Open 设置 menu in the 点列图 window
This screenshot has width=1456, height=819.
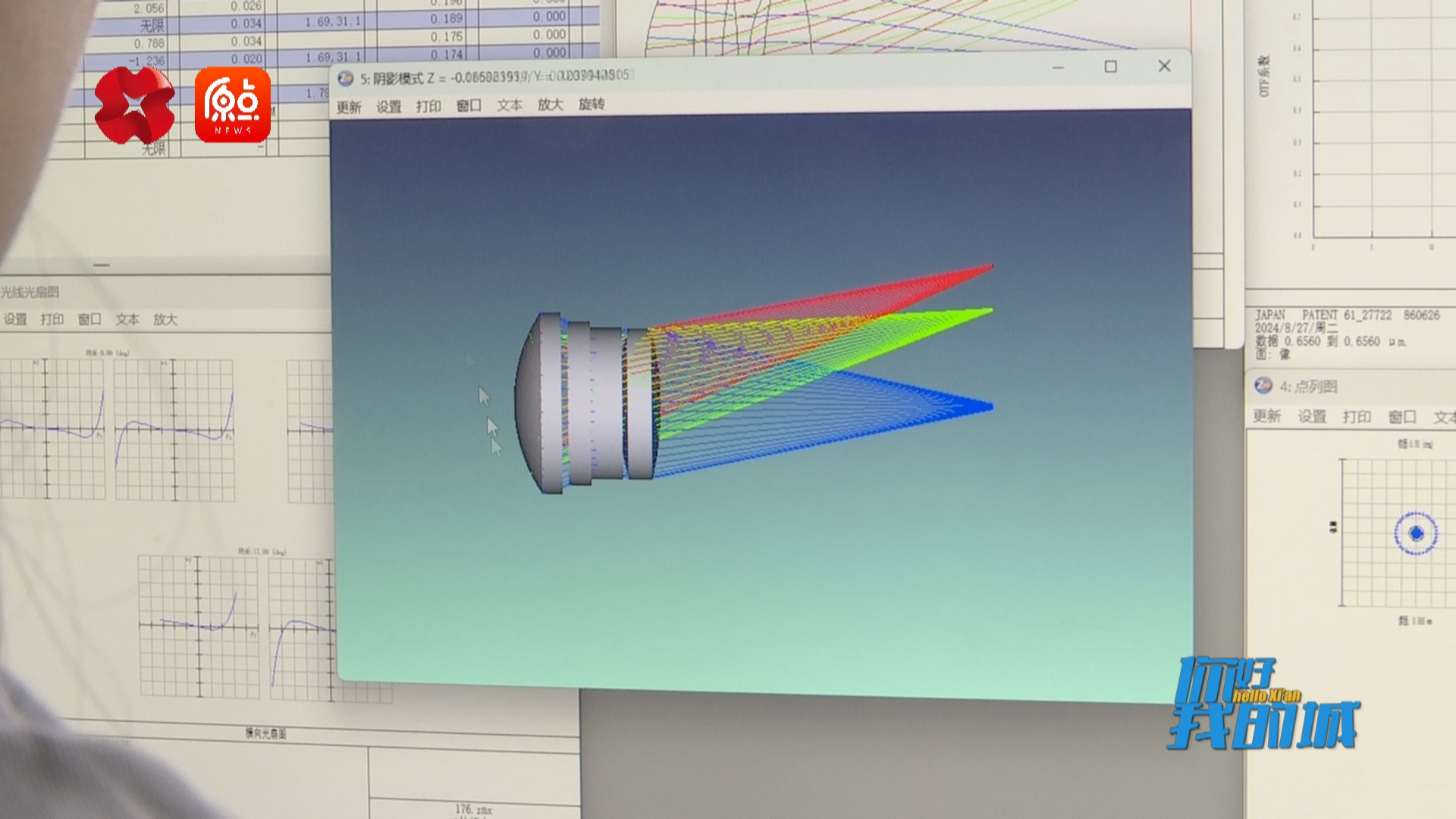(x=1312, y=416)
